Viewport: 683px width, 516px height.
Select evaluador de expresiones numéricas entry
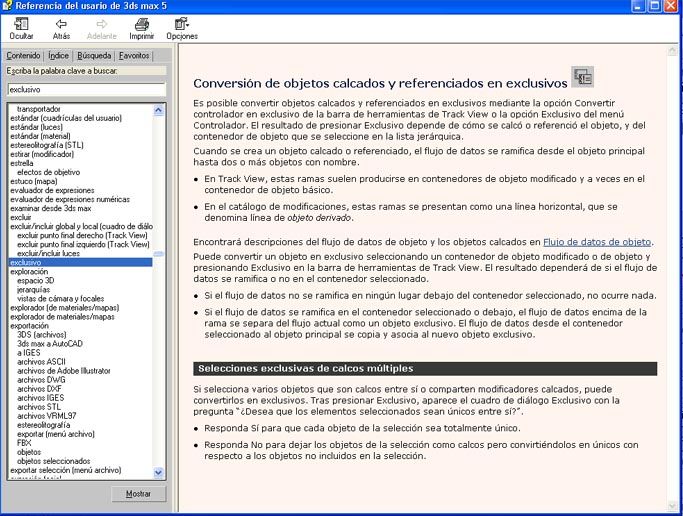tap(70, 199)
